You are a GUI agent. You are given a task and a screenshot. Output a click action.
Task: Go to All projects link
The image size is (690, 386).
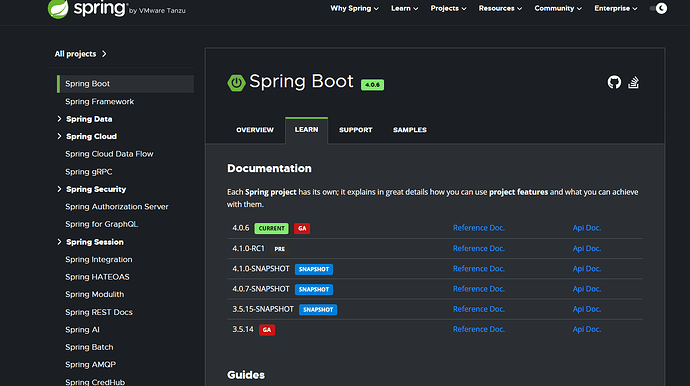pyautogui.click(x=81, y=54)
